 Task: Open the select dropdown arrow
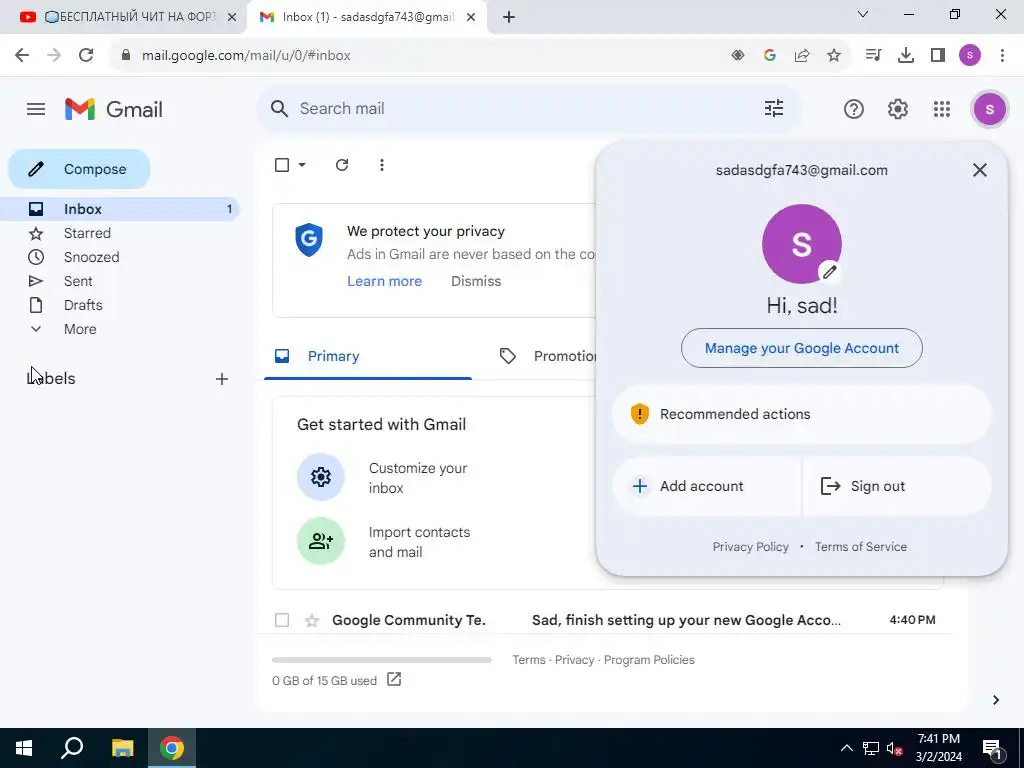[302, 165]
